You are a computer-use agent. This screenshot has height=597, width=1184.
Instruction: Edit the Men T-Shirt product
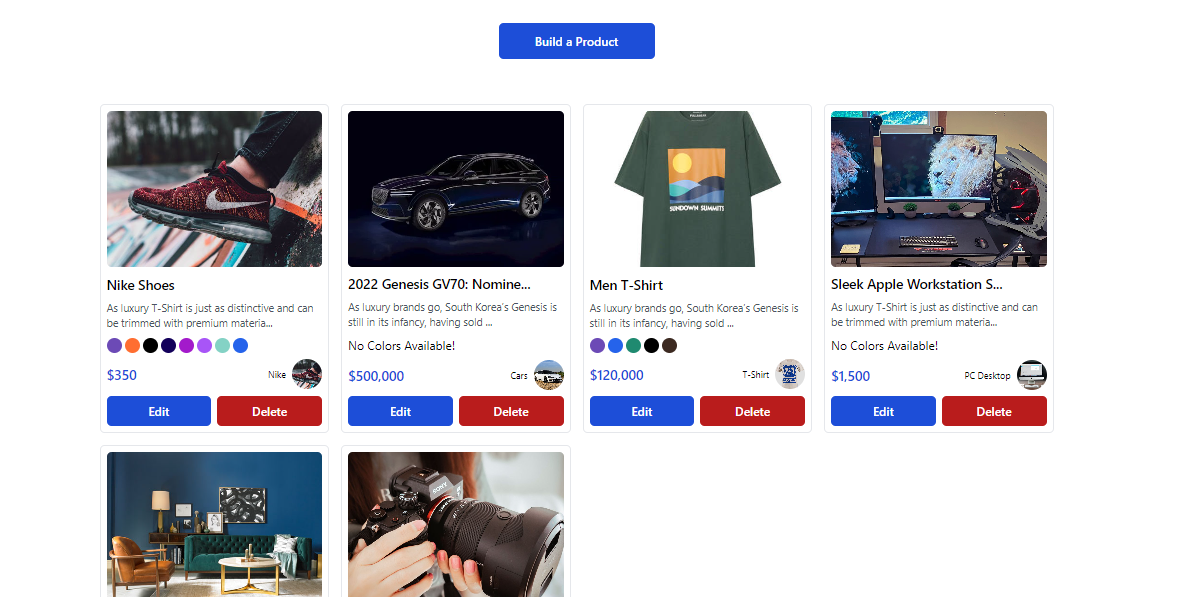642,411
